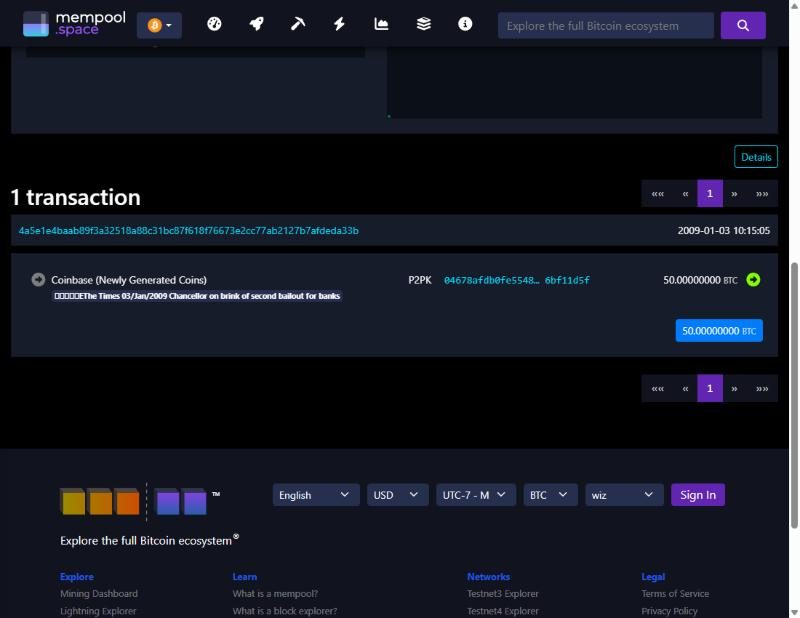Go to last page in top pagination
Image resolution: width=800 pixels, height=618 pixels.
tap(762, 194)
